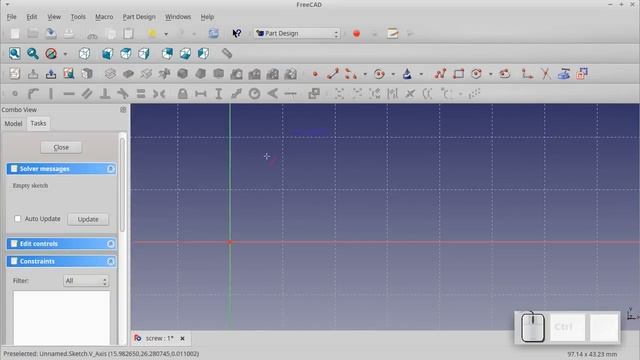The width and height of the screenshot is (640, 360).
Task: Select the Trim edge tool
Action: click(545, 74)
